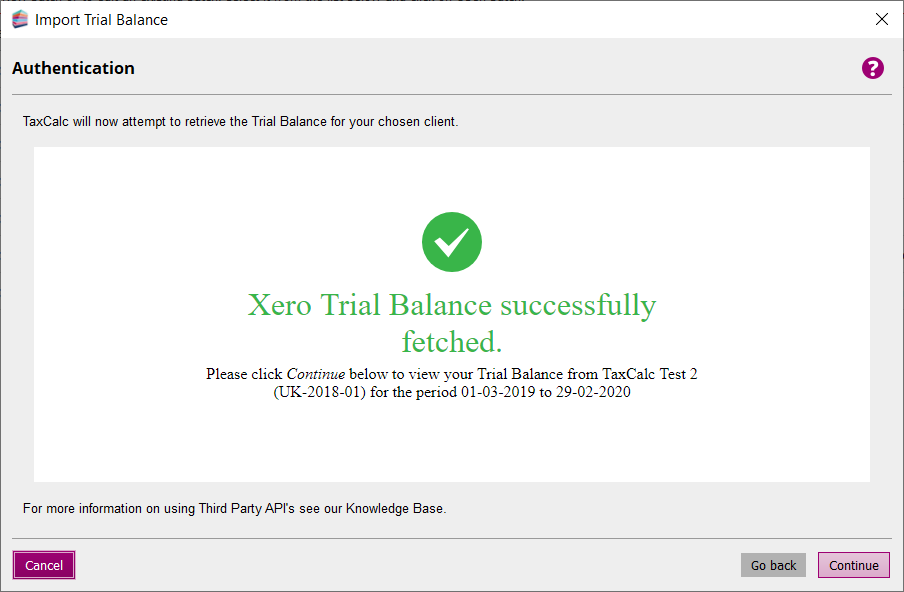904x592 pixels.
Task: Proceed with the Continue button
Action: (853, 565)
